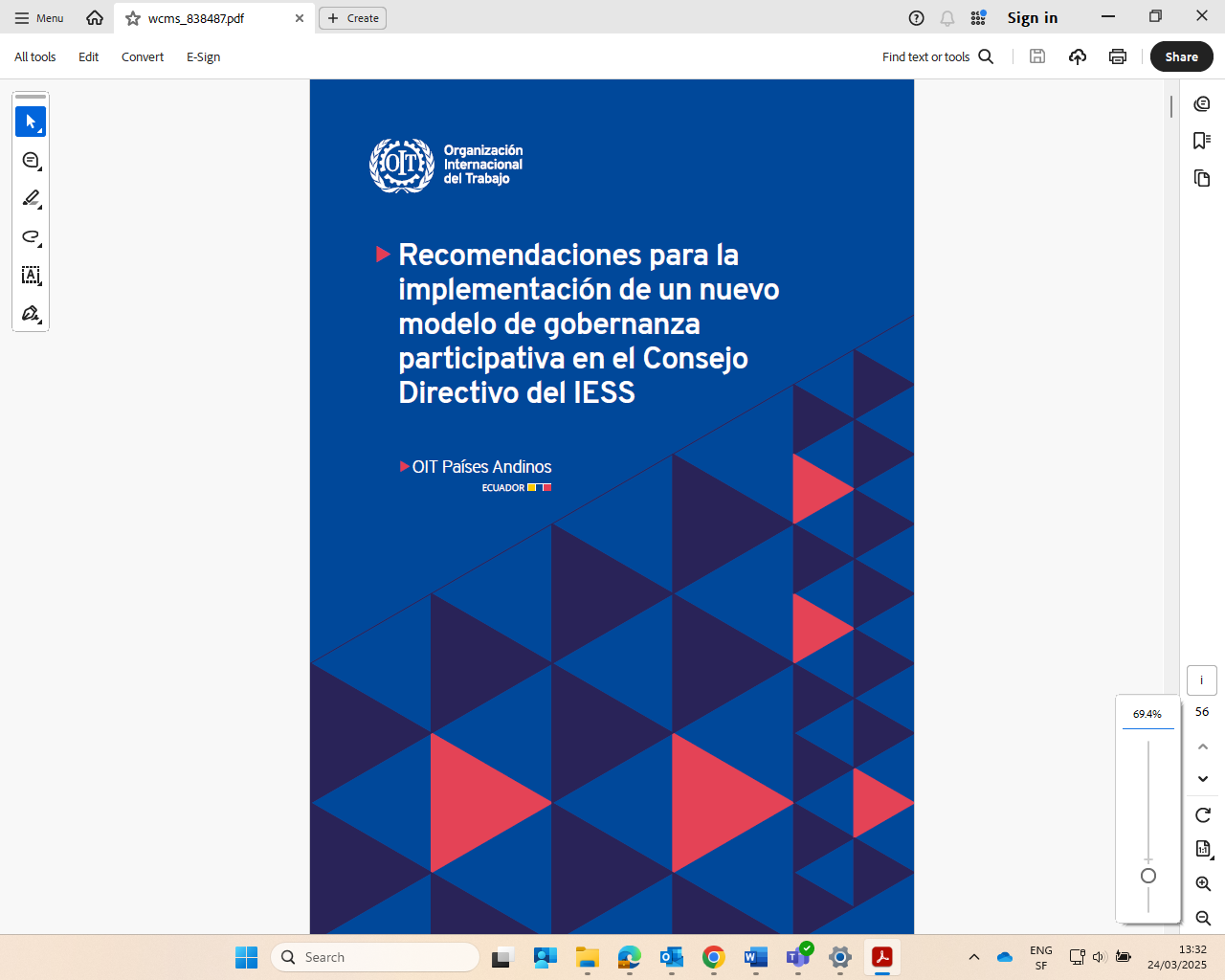Choose the Select arrow tool
The height and width of the screenshot is (980, 1225).
click(31, 122)
